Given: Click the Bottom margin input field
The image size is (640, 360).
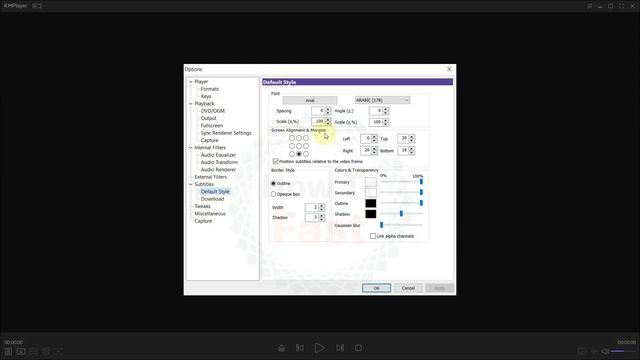Looking at the screenshot, I should point(403,151).
